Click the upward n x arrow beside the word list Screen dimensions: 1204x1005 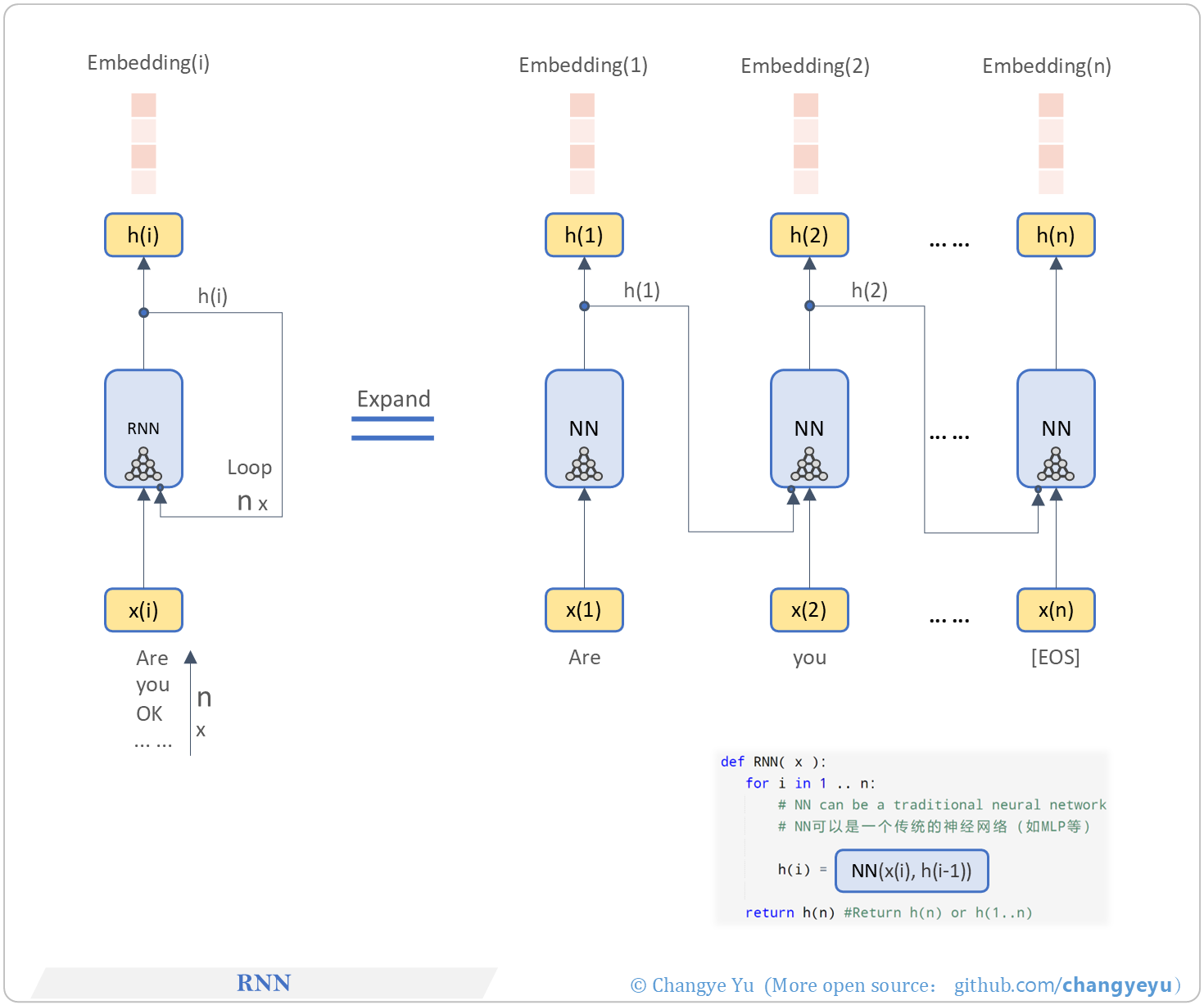click(191, 703)
